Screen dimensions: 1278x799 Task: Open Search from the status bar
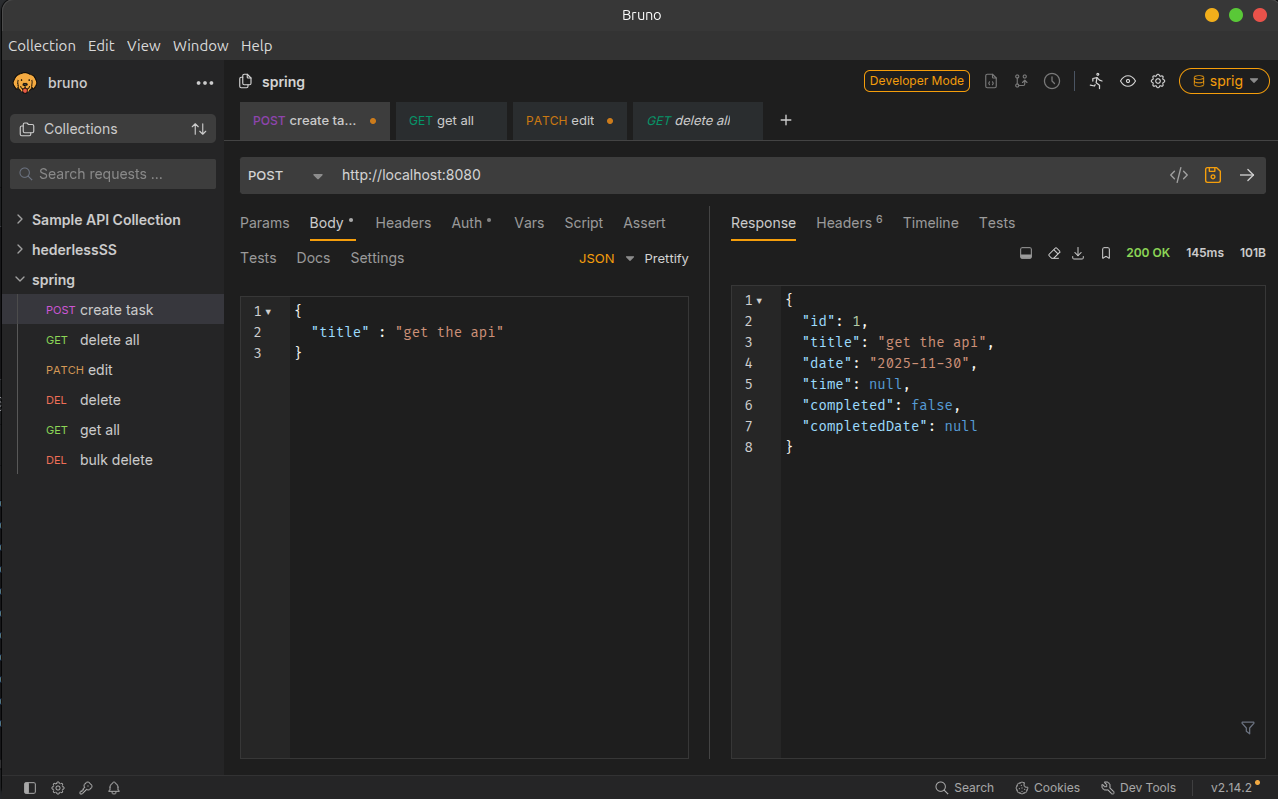[965, 788]
